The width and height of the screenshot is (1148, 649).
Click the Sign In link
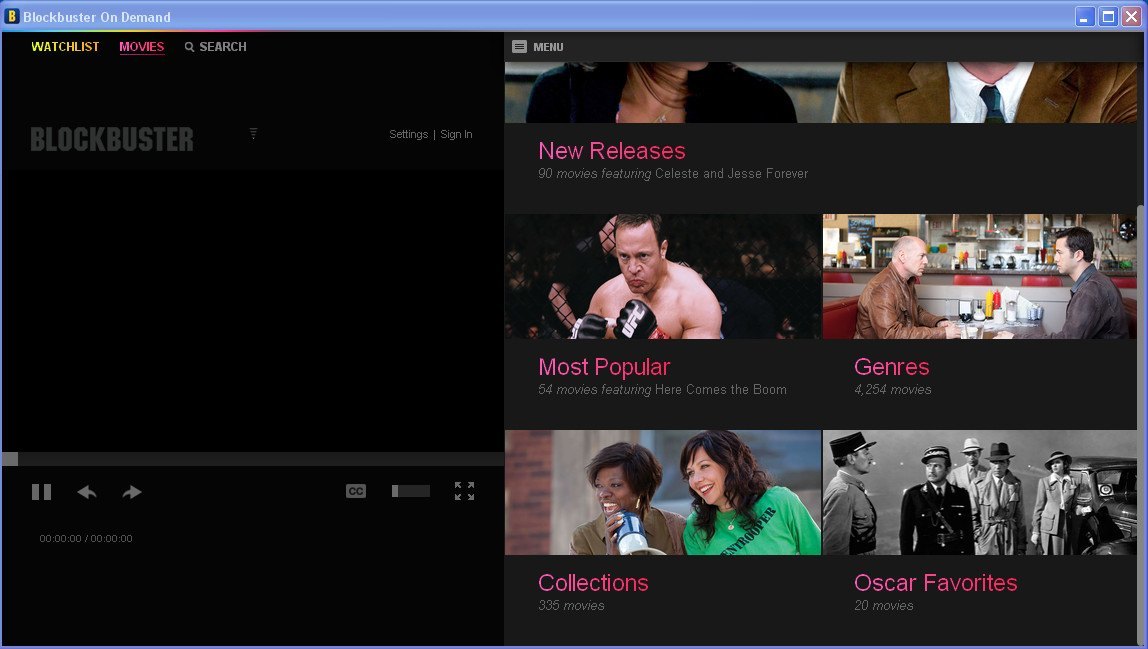click(x=456, y=134)
